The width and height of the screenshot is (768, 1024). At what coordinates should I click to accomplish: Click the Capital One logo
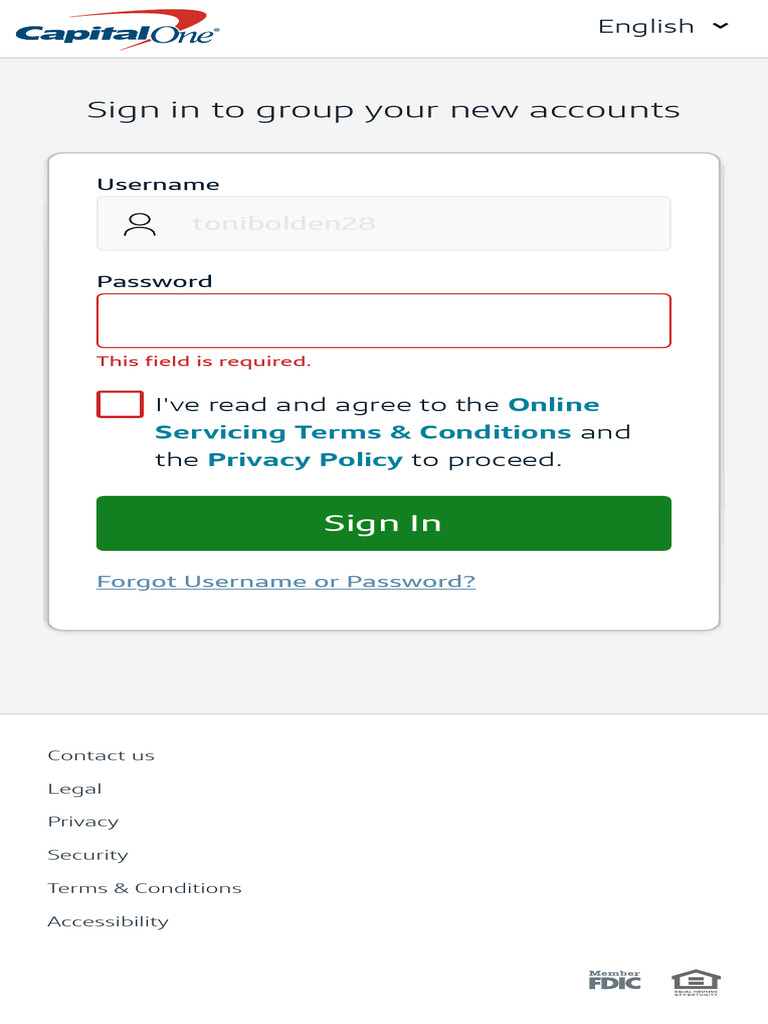pyautogui.click(x=117, y=28)
